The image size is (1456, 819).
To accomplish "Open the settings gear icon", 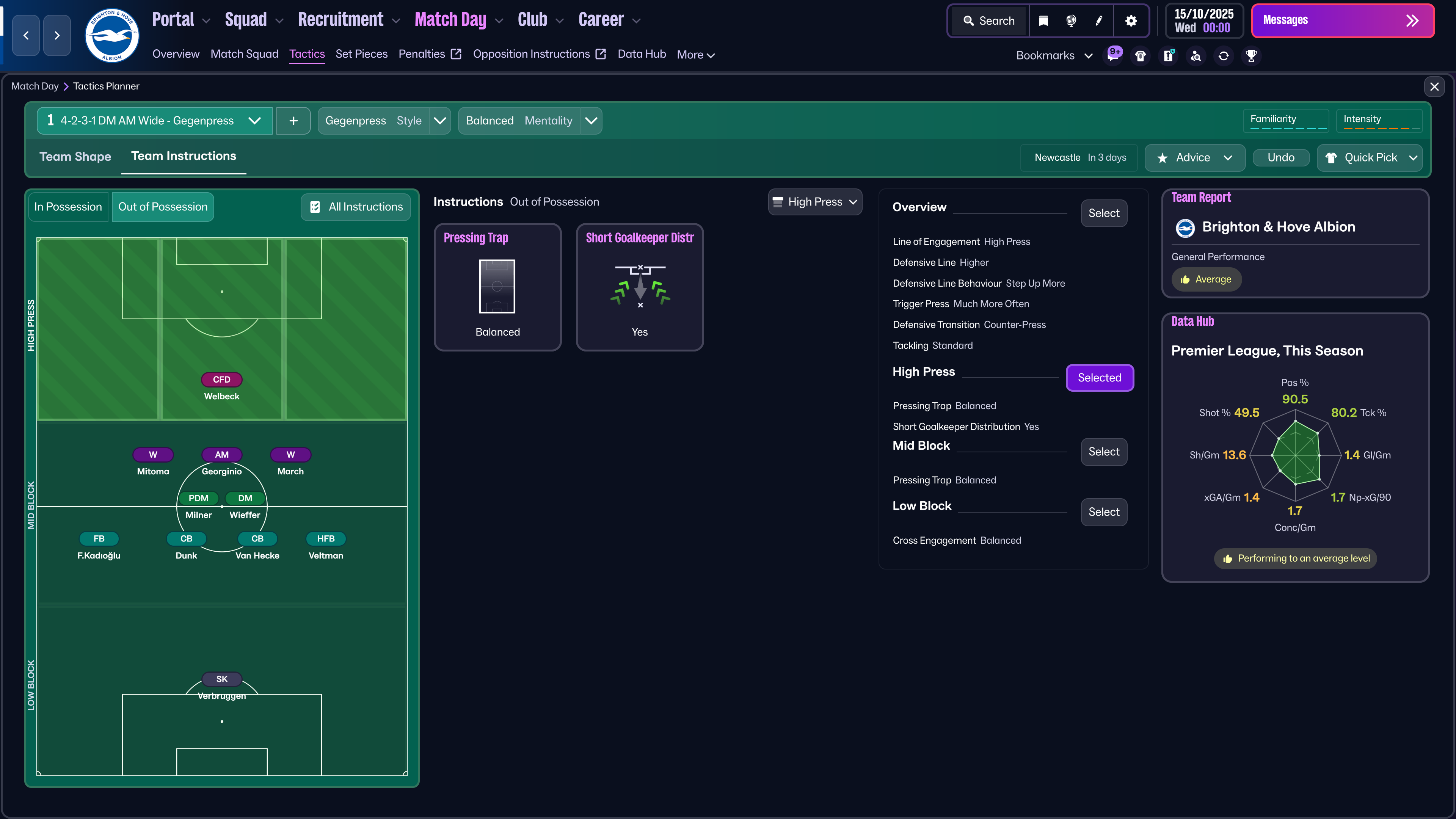I will [x=1131, y=21].
